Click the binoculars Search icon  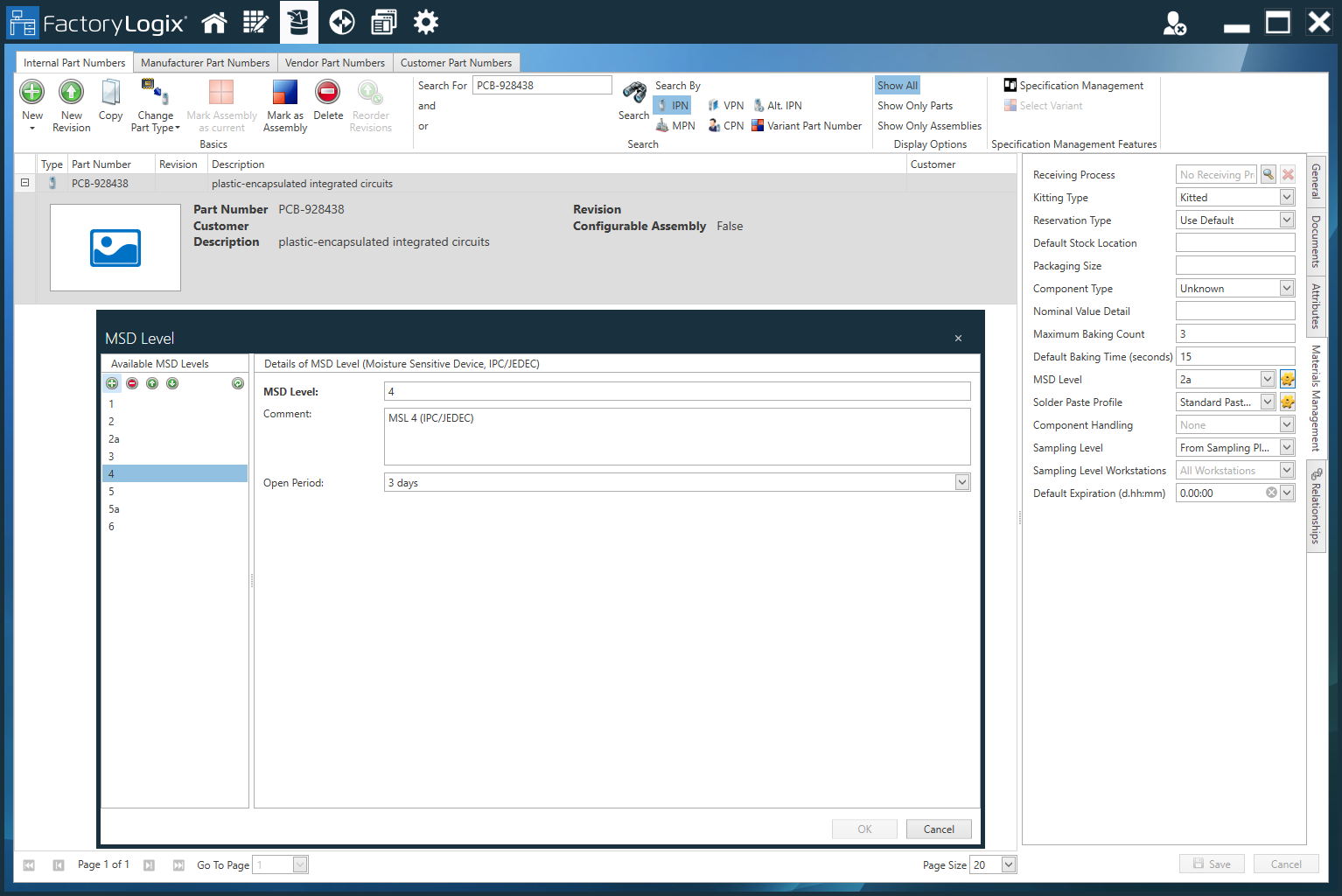click(634, 92)
